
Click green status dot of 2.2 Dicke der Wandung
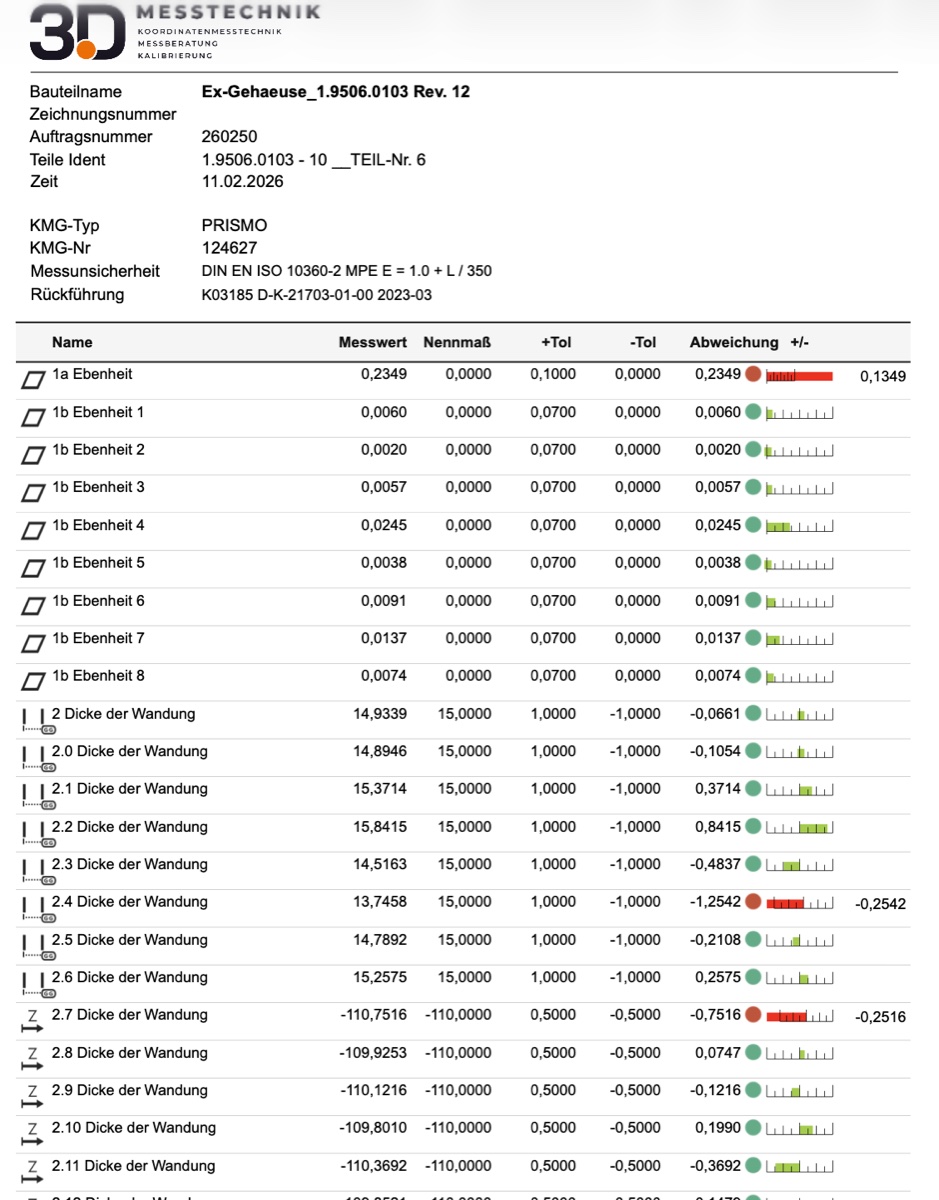click(x=753, y=827)
